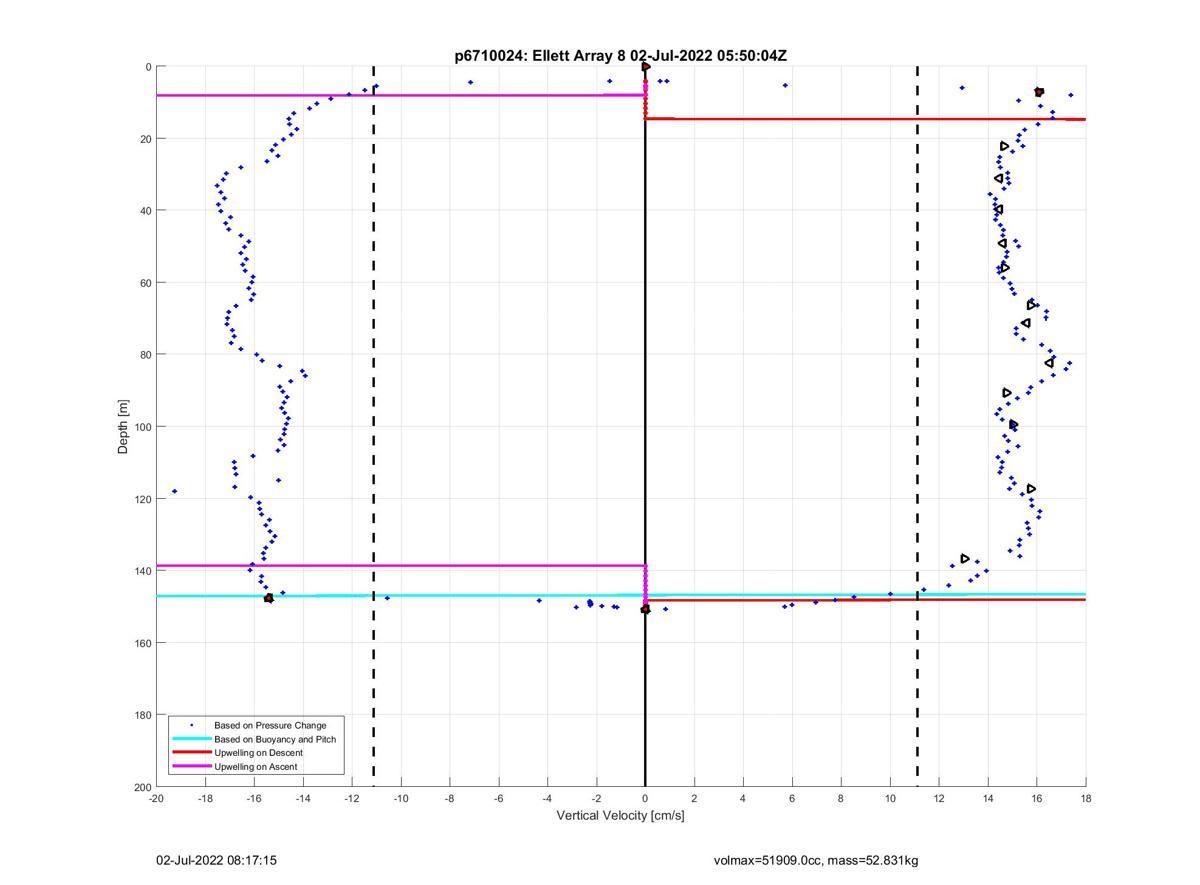Click the velocity axis tick label -4
This screenshot has height=885, width=1200.
548,798
